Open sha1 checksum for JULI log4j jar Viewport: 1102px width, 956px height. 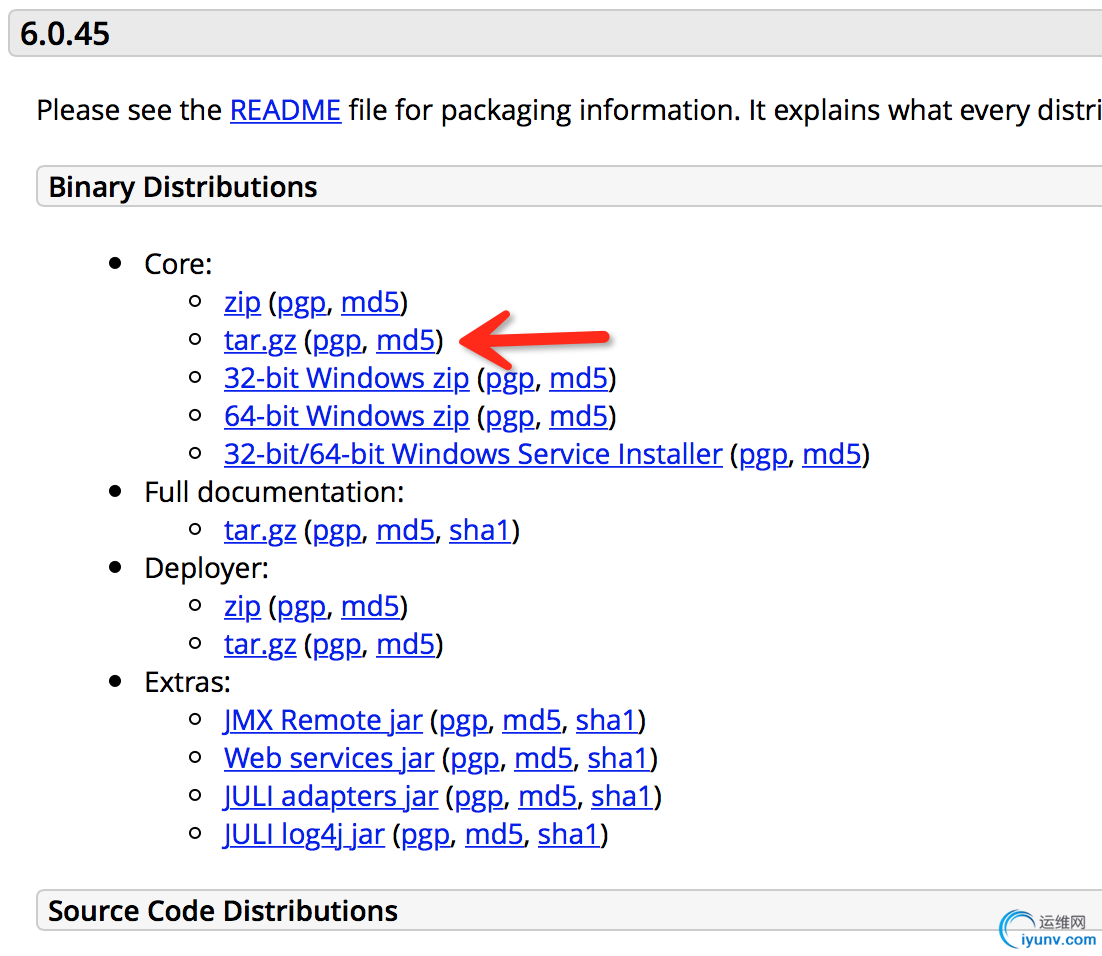568,835
